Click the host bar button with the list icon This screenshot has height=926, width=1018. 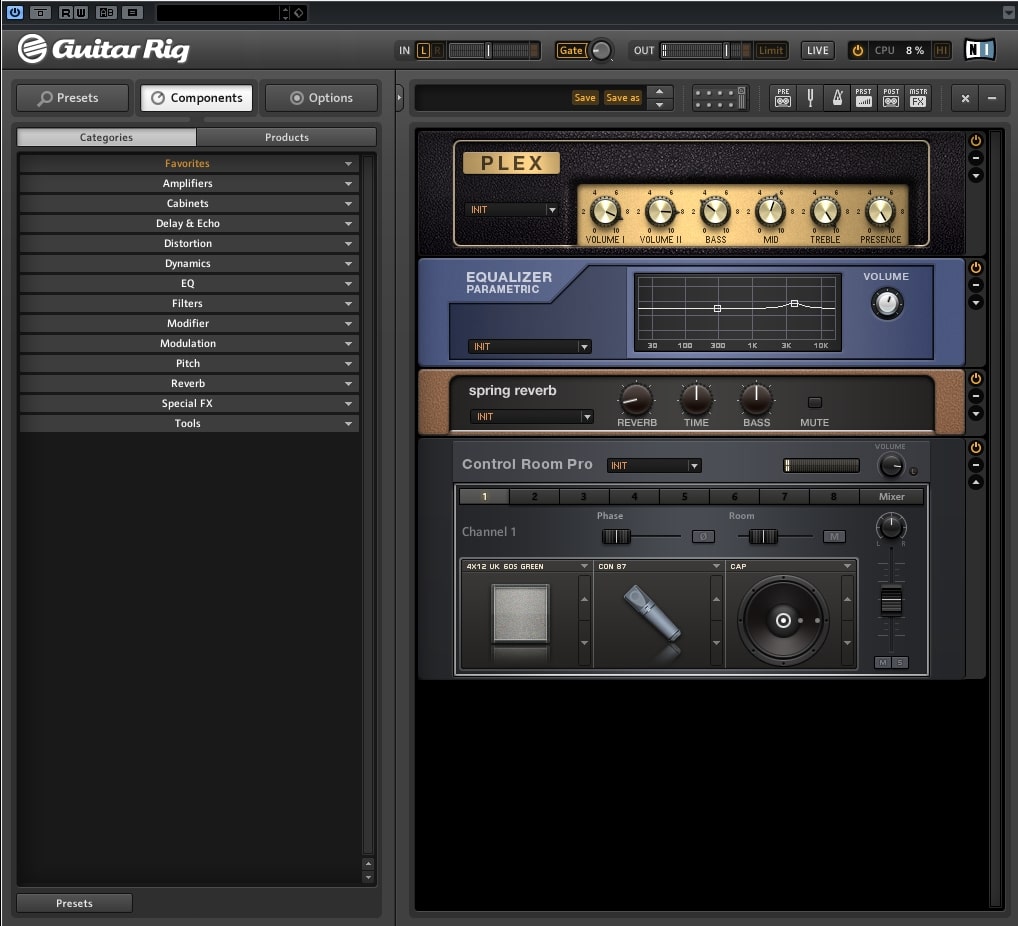point(132,12)
